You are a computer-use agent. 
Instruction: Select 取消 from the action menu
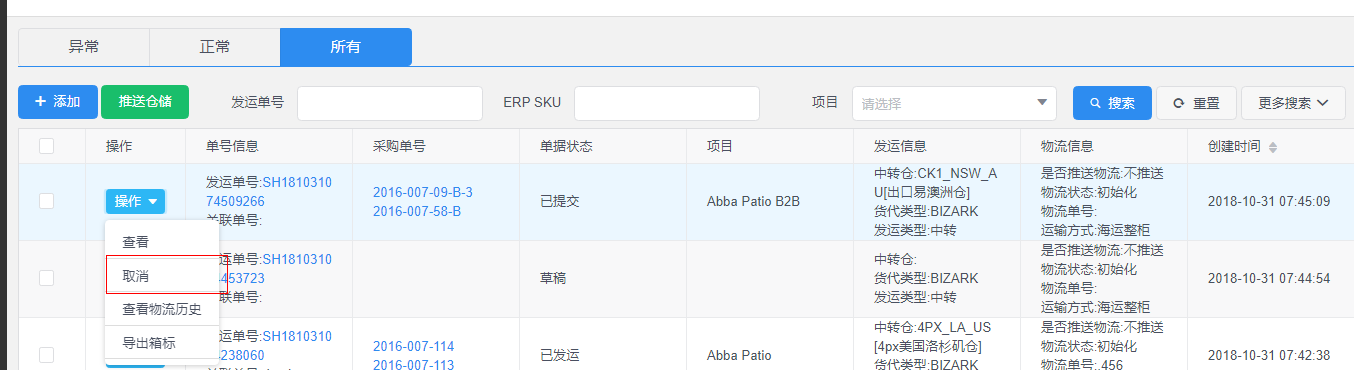pyautogui.click(x=162, y=275)
